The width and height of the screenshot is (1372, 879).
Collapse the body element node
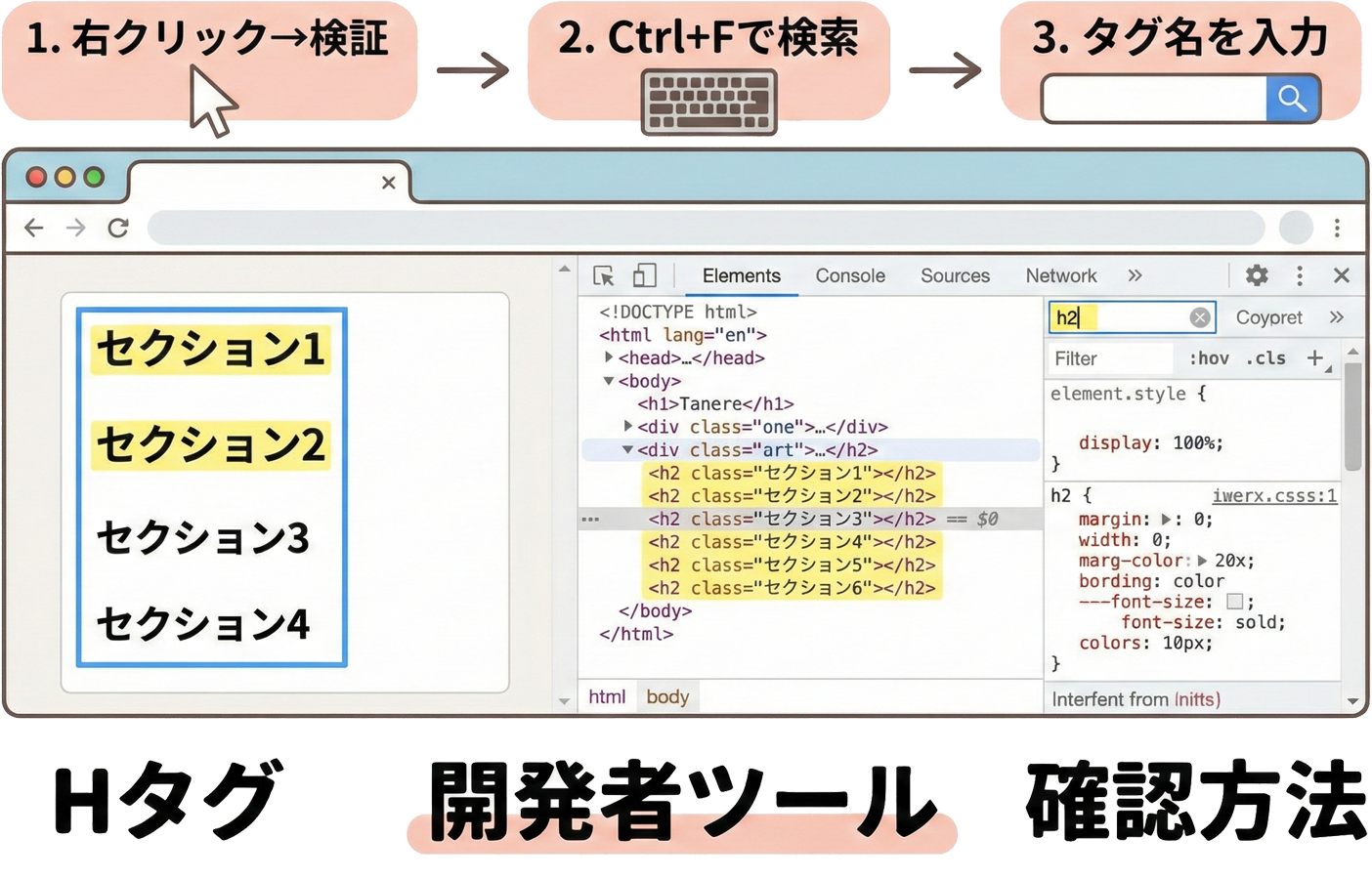(609, 381)
